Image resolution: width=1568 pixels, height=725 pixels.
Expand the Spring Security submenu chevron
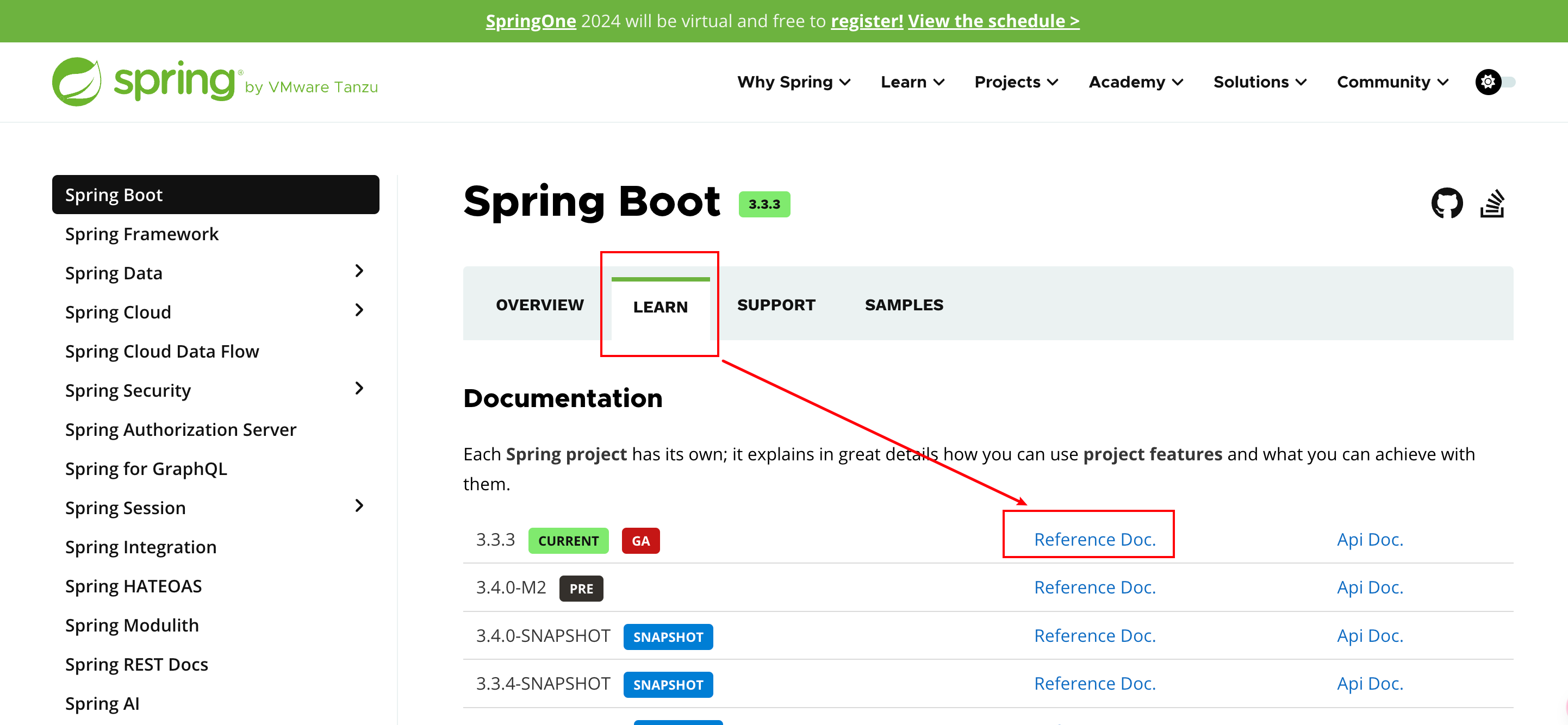coord(359,388)
